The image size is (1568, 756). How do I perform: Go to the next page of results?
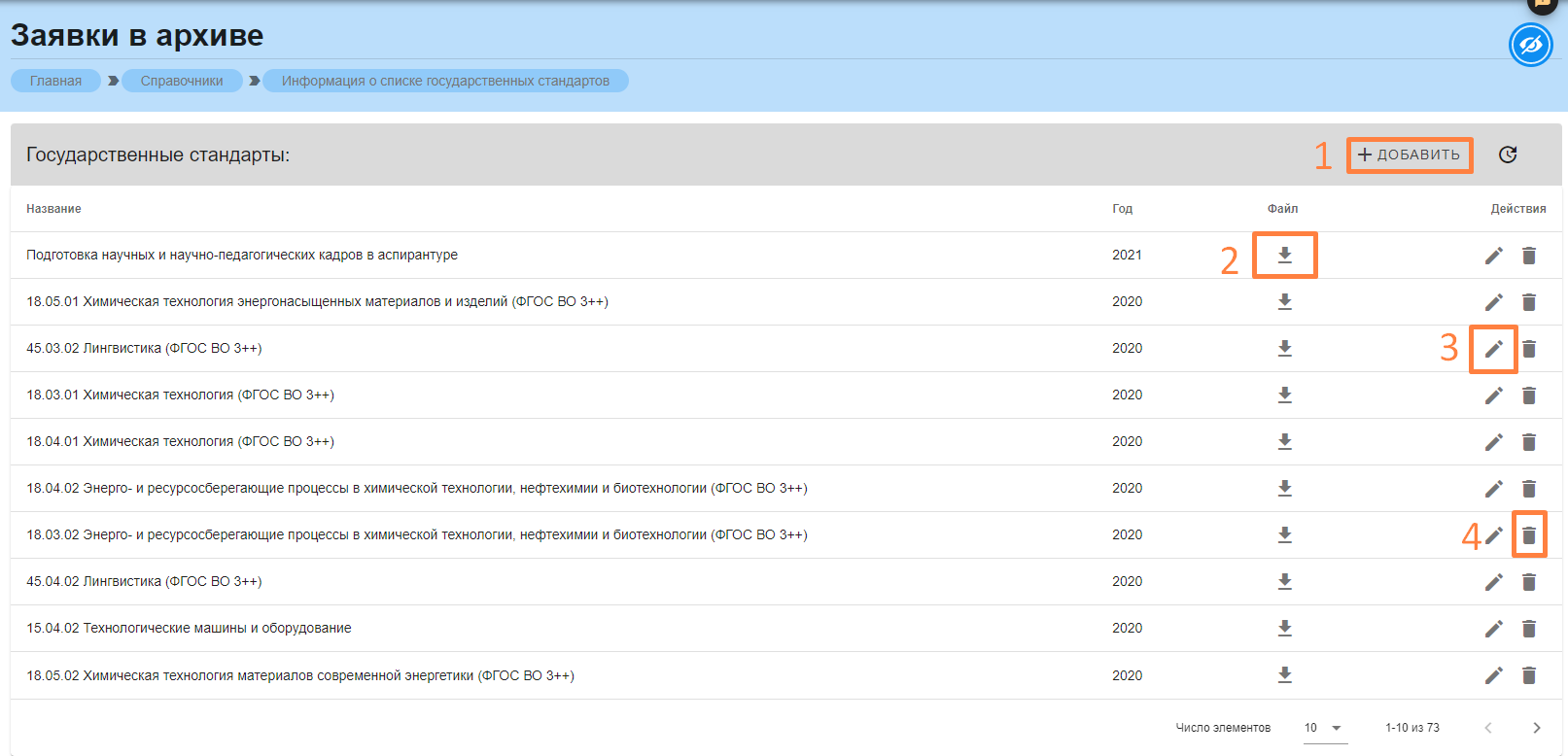(x=1536, y=728)
